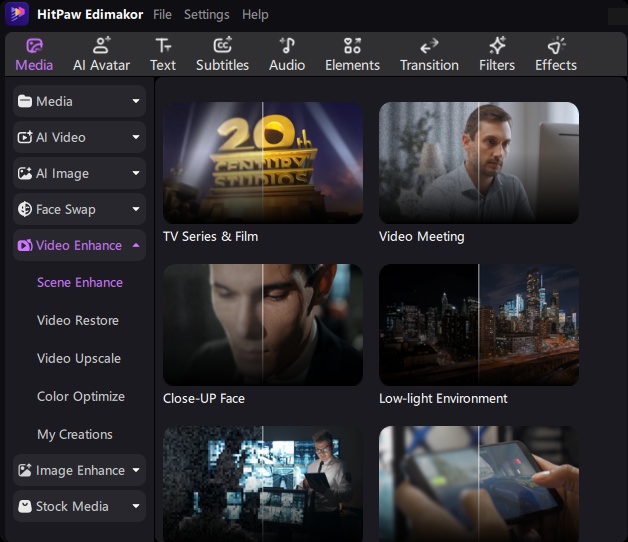Click the Stock Media sidebar icon
The width and height of the screenshot is (628, 542).
pos(25,506)
